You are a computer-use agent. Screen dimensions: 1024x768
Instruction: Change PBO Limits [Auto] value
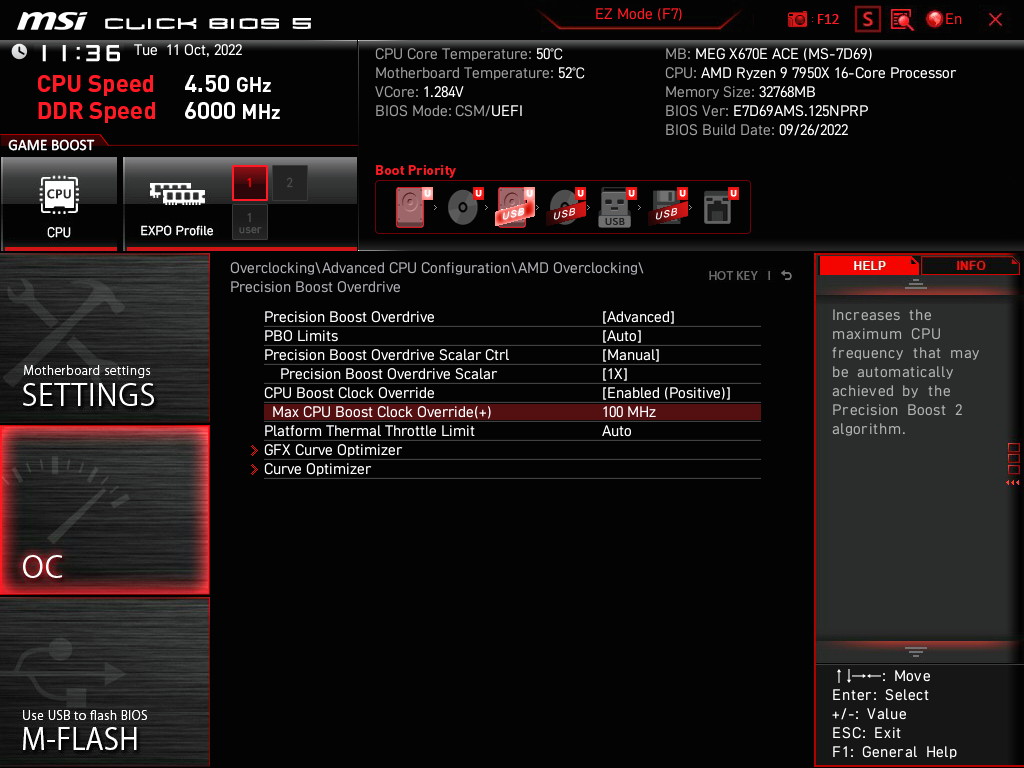coord(622,336)
